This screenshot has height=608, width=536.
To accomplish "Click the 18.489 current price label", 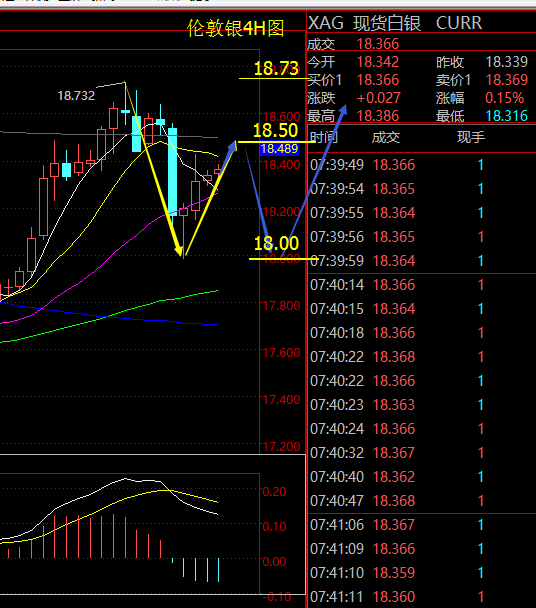I will pos(279,149).
